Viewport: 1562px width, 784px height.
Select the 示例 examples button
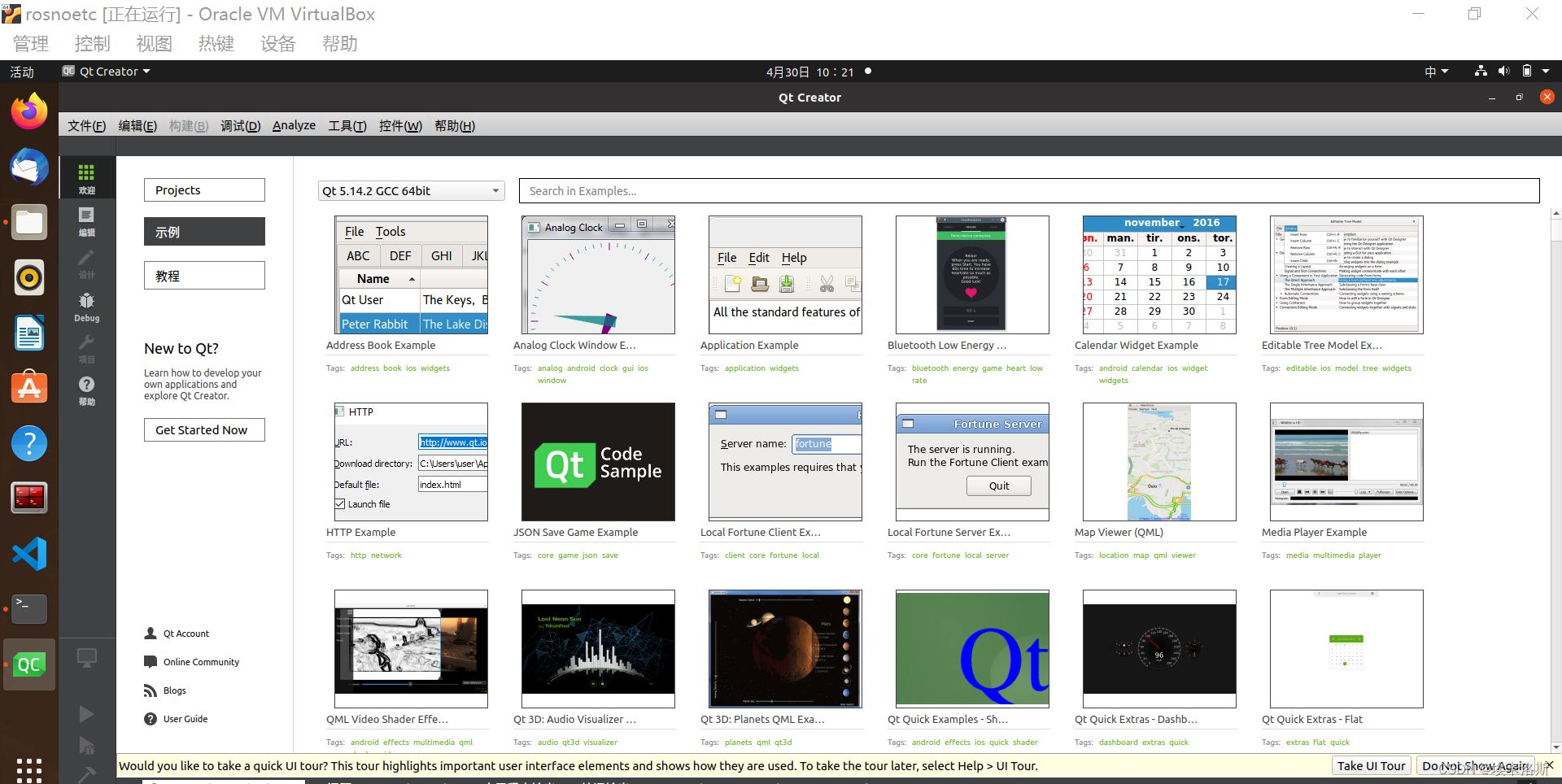pyautogui.click(x=204, y=232)
